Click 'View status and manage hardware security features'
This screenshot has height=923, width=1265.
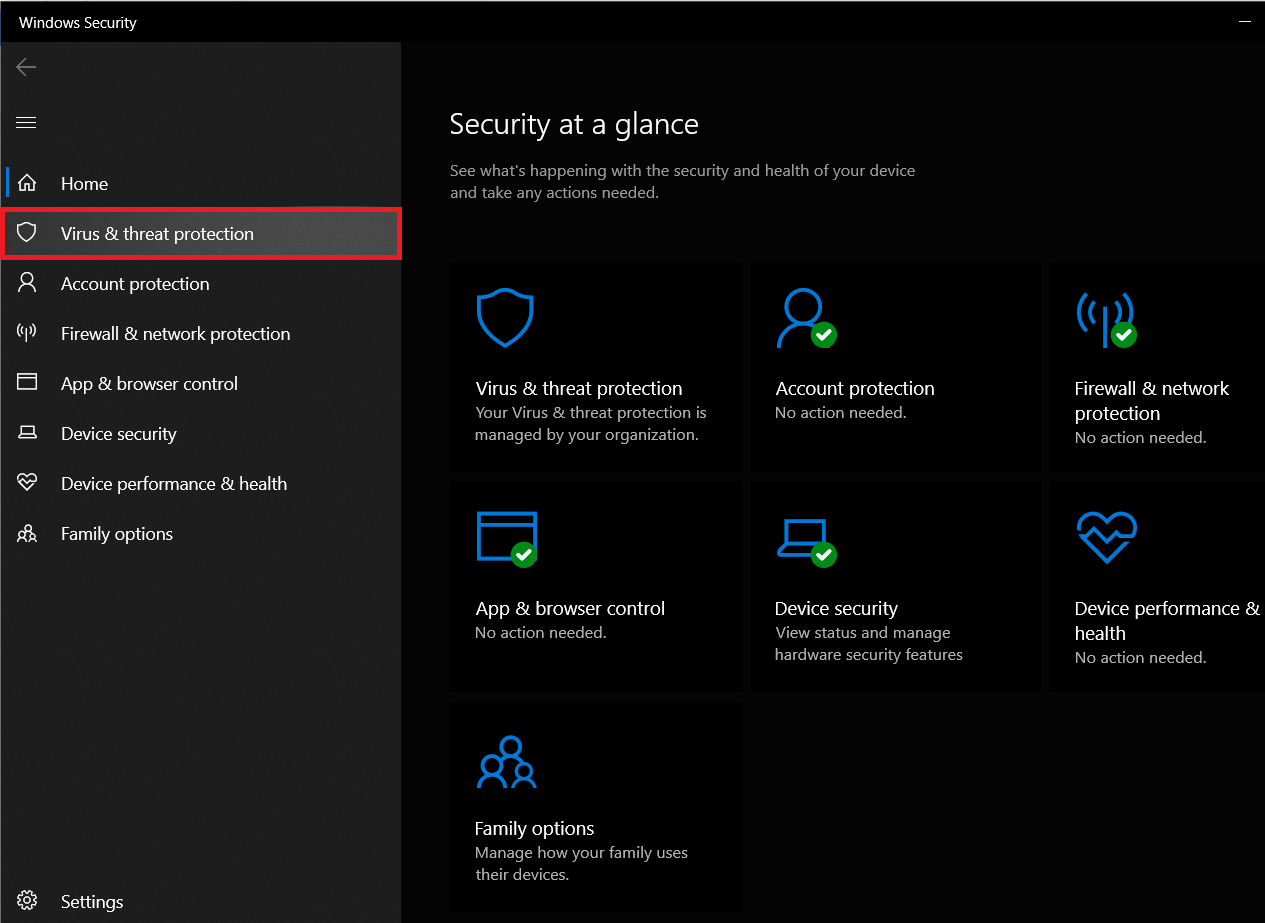point(869,644)
